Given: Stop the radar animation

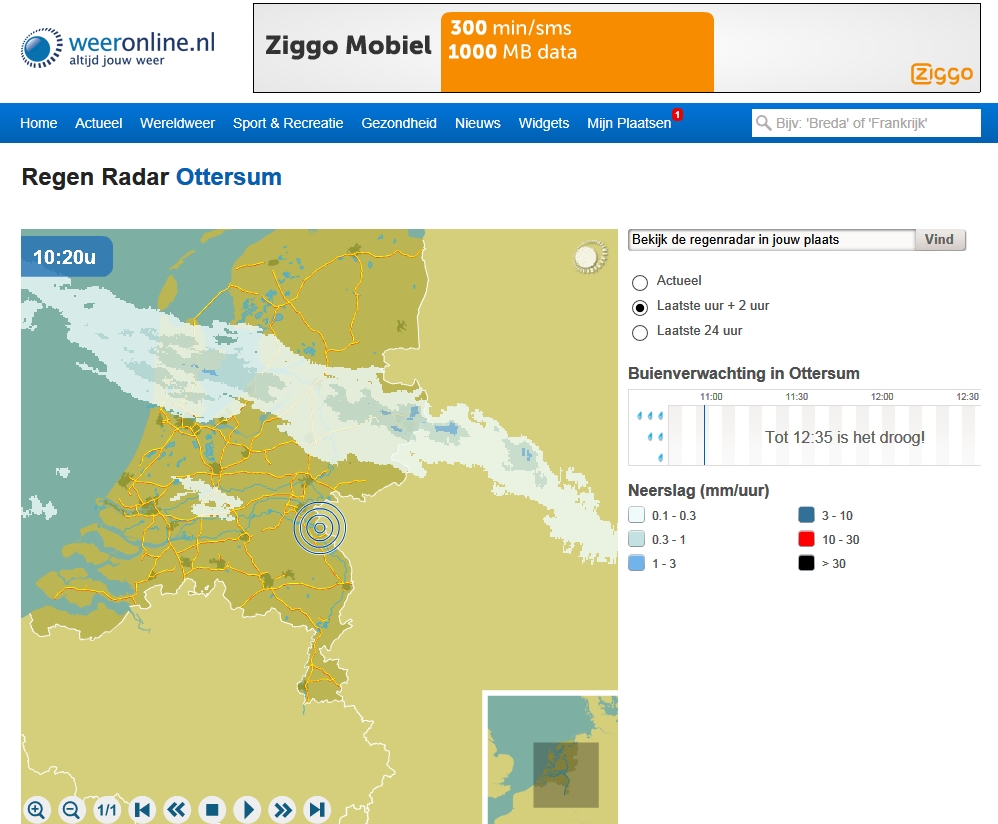Looking at the screenshot, I should tap(212, 809).
